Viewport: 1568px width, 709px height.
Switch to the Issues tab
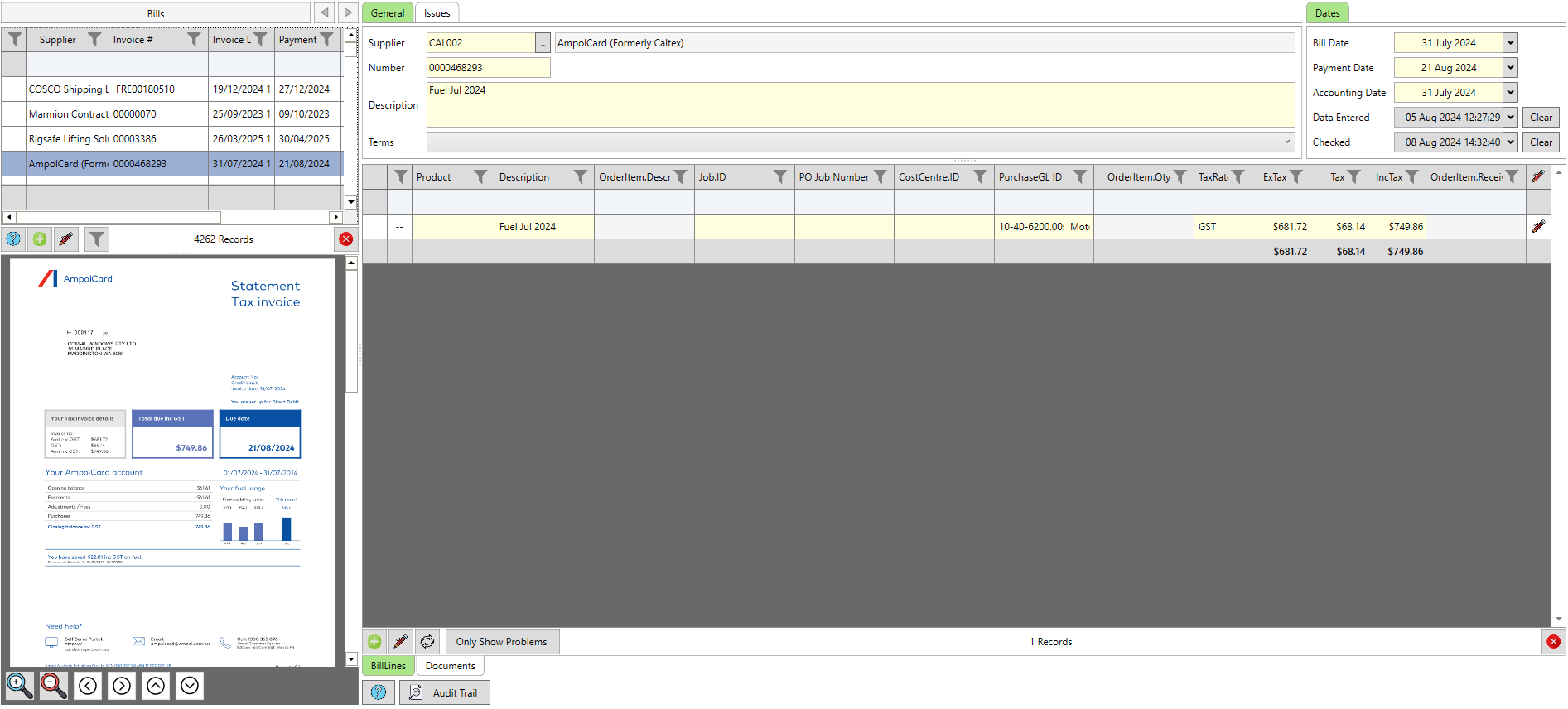point(437,13)
